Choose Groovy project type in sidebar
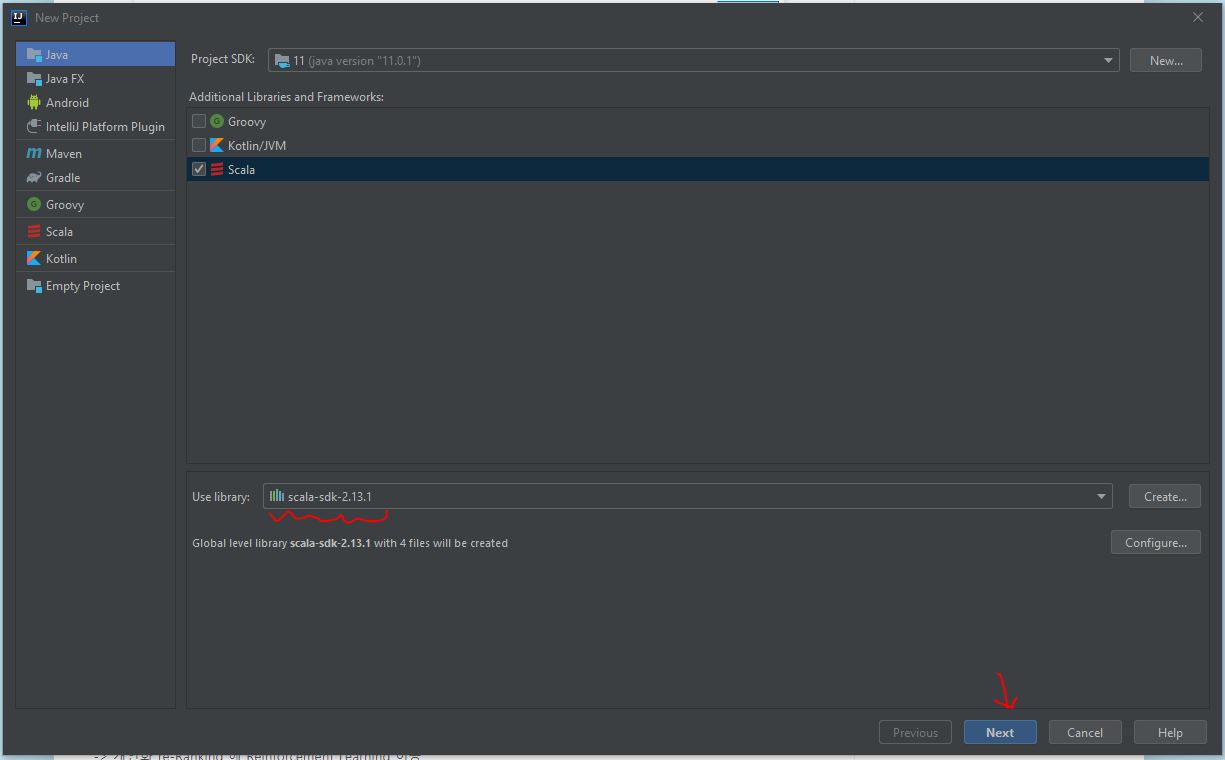1225x760 pixels. click(95, 205)
